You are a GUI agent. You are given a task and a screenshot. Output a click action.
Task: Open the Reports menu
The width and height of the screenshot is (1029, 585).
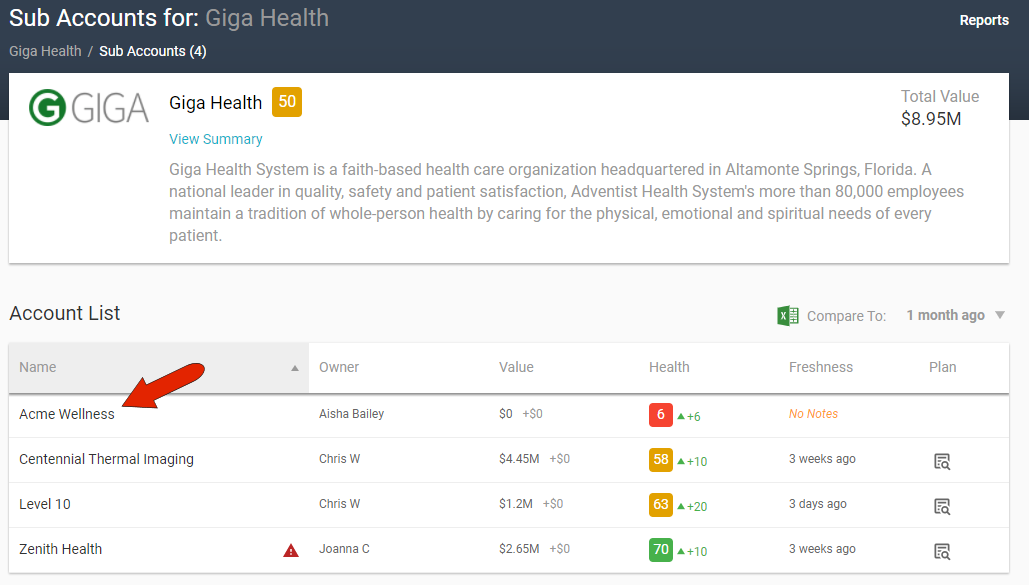tap(984, 20)
